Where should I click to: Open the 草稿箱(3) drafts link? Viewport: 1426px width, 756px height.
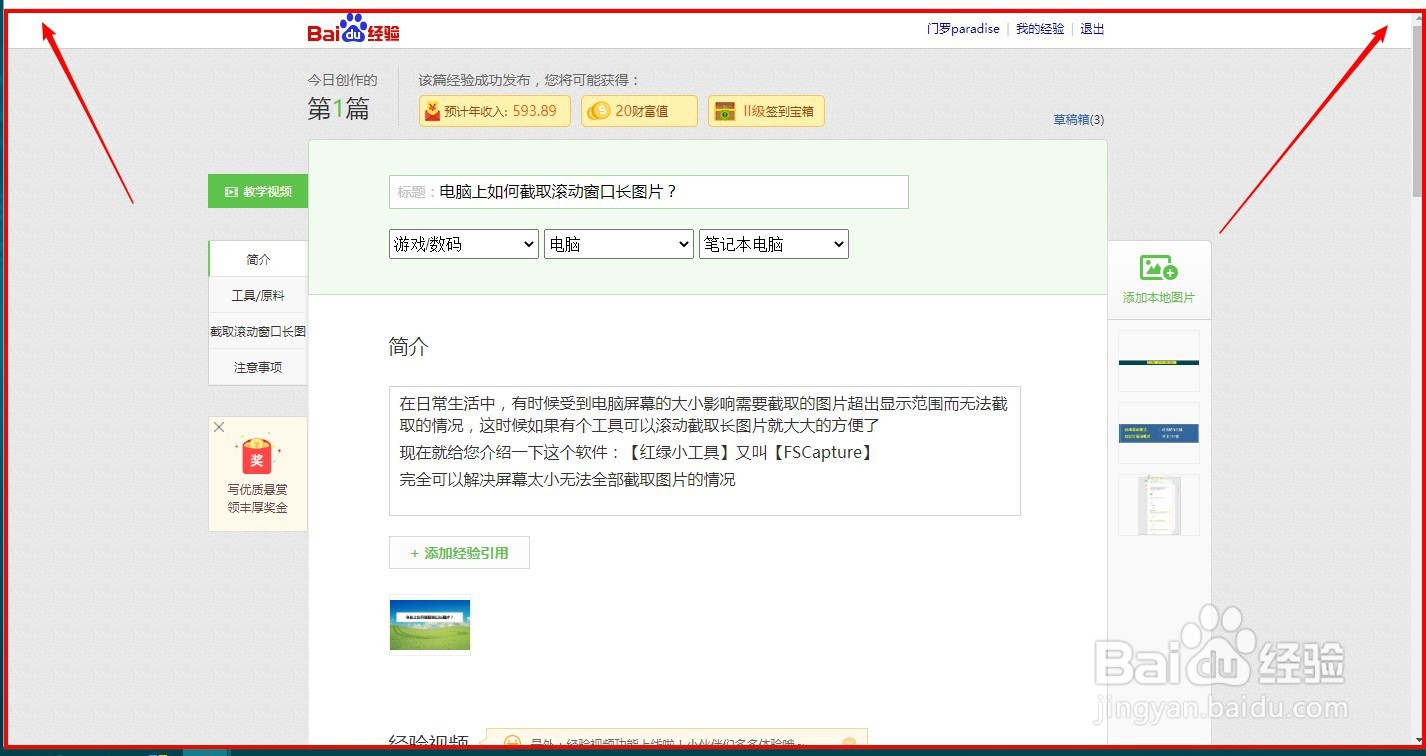click(x=1077, y=119)
